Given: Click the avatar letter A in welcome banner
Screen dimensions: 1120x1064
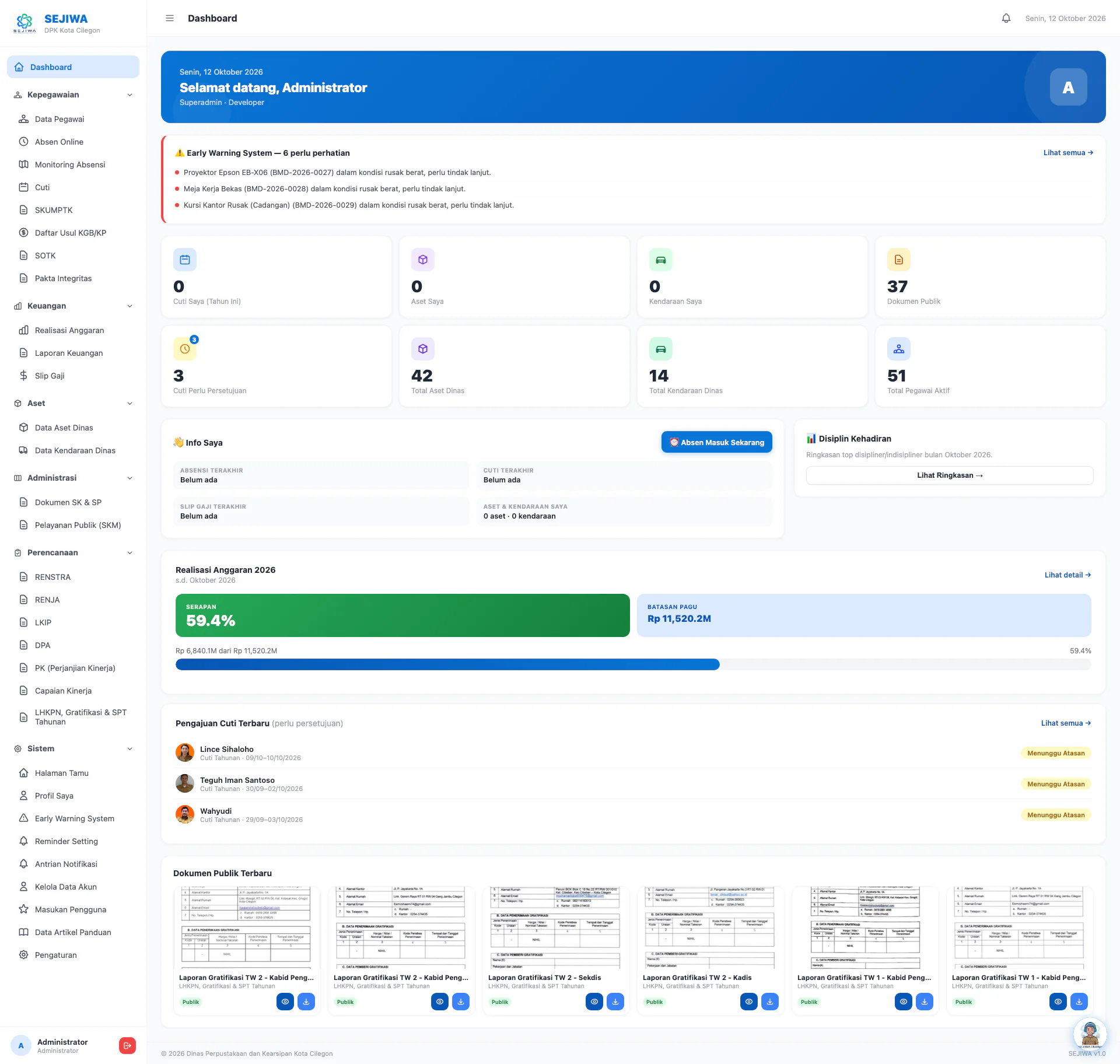Looking at the screenshot, I should coord(1068,87).
